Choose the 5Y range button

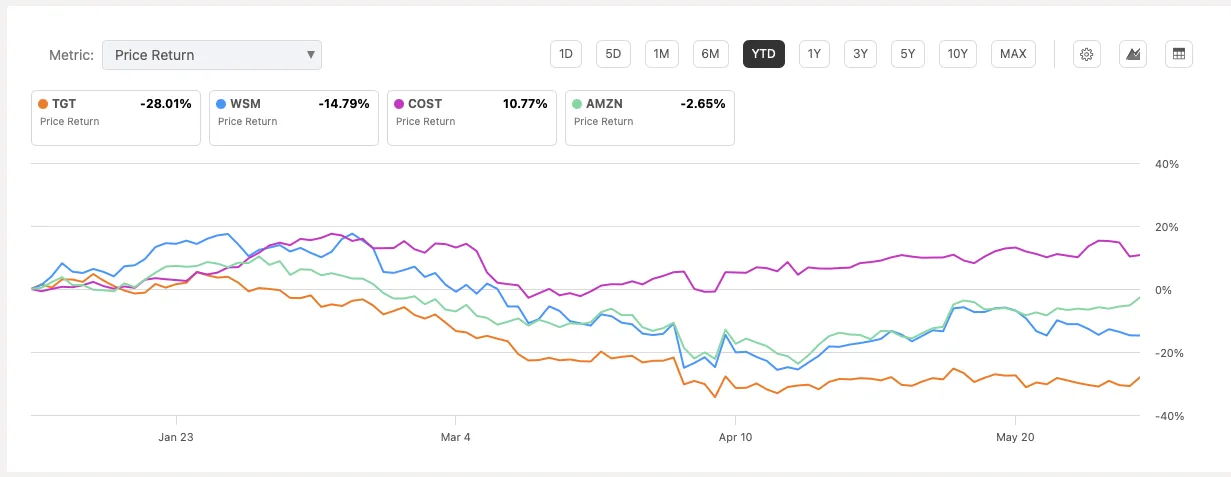click(x=907, y=54)
